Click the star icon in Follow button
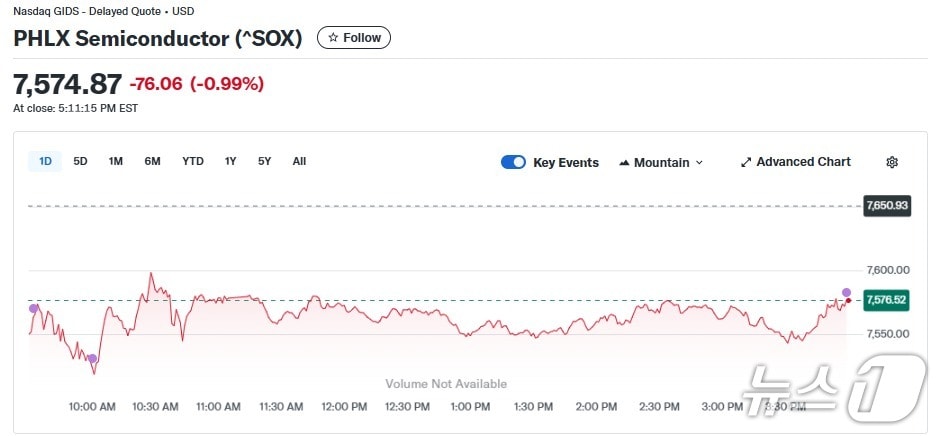The width and height of the screenshot is (940, 436). (x=334, y=38)
